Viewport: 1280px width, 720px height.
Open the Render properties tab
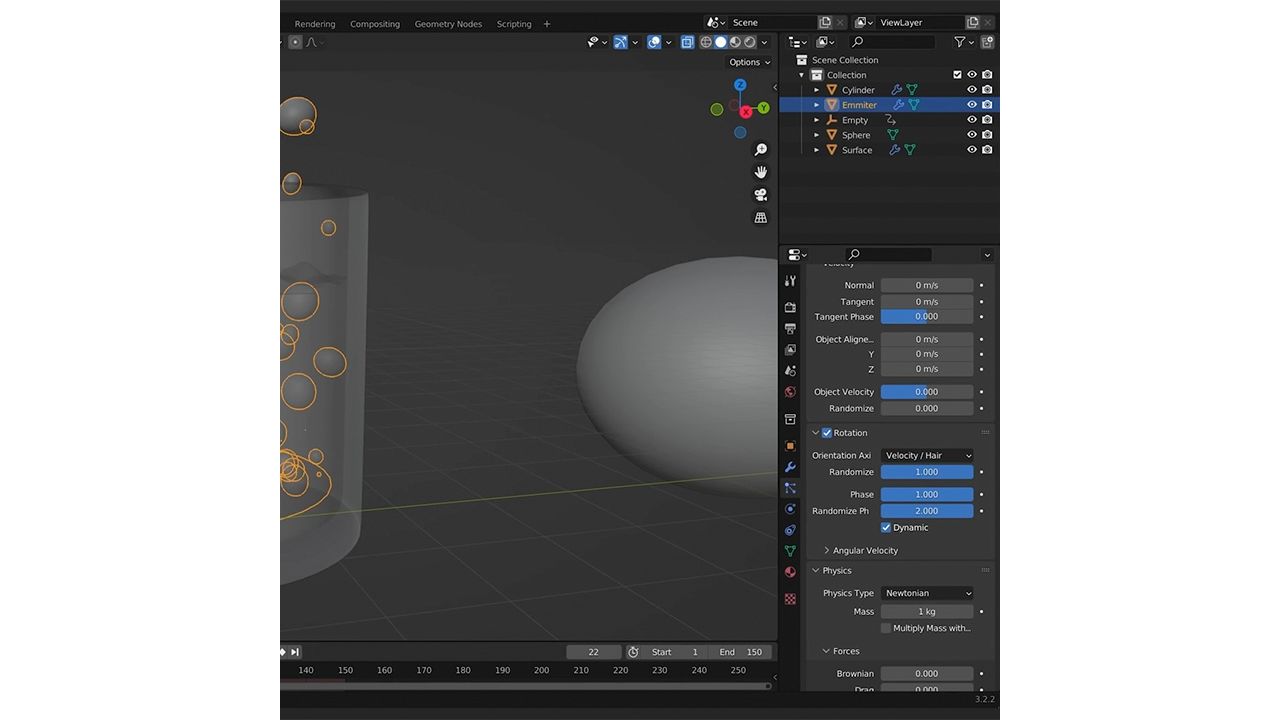790,307
